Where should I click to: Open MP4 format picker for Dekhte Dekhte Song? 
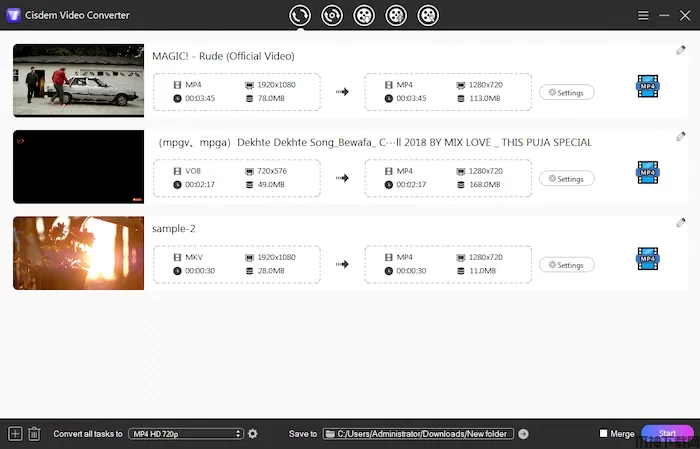tap(647, 174)
